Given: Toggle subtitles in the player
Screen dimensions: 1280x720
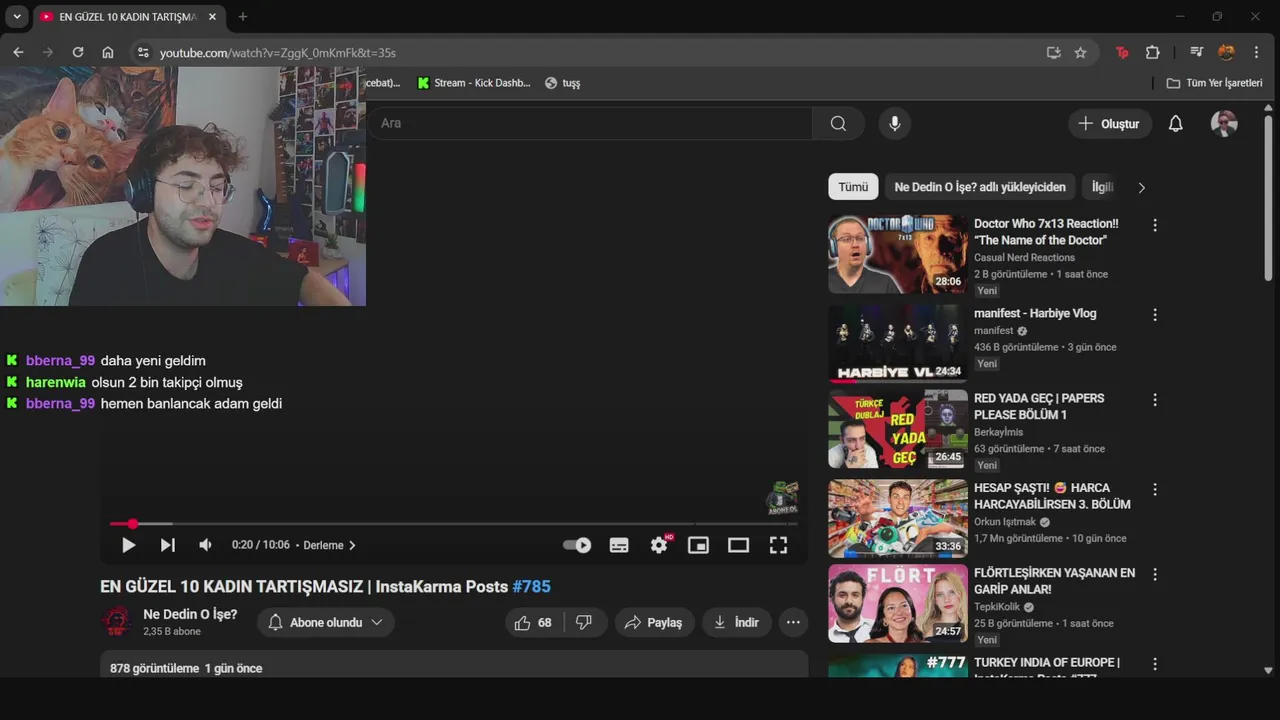Looking at the screenshot, I should (619, 545).
